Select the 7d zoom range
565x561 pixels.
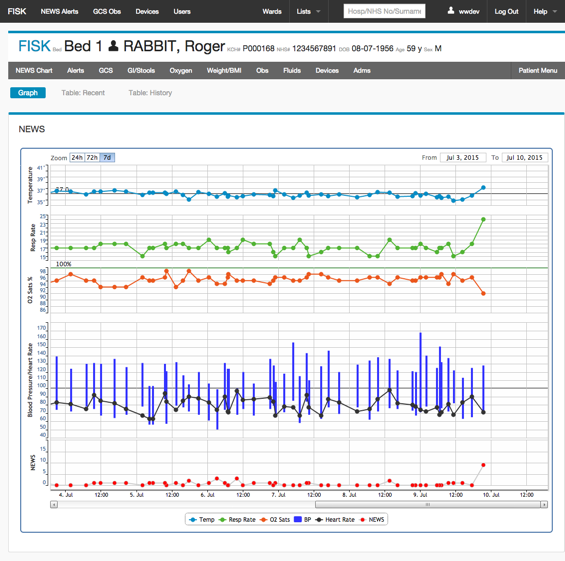(x=107, y=157)
